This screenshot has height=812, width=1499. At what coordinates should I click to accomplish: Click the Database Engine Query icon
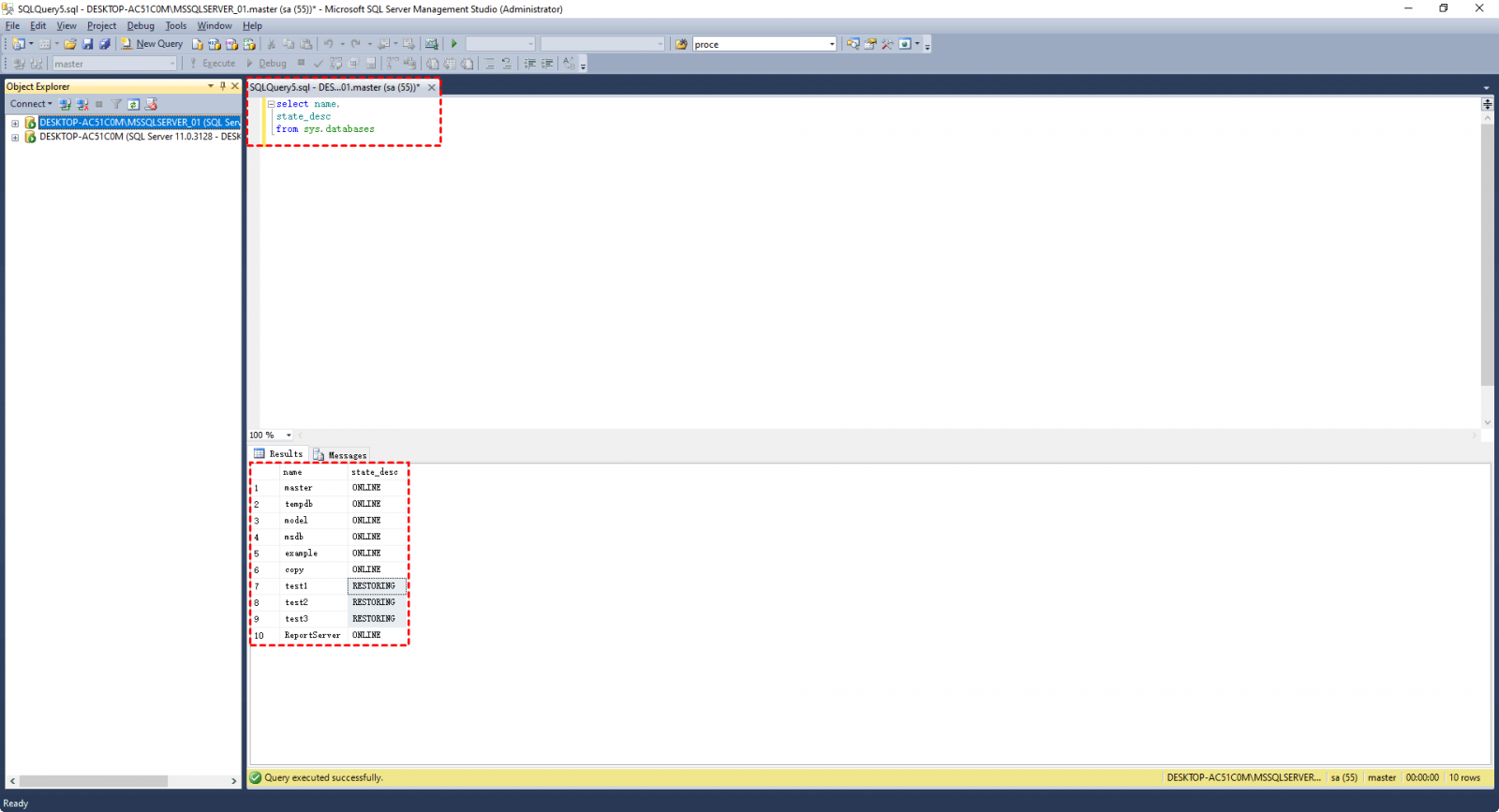click(x=198, y=44)
